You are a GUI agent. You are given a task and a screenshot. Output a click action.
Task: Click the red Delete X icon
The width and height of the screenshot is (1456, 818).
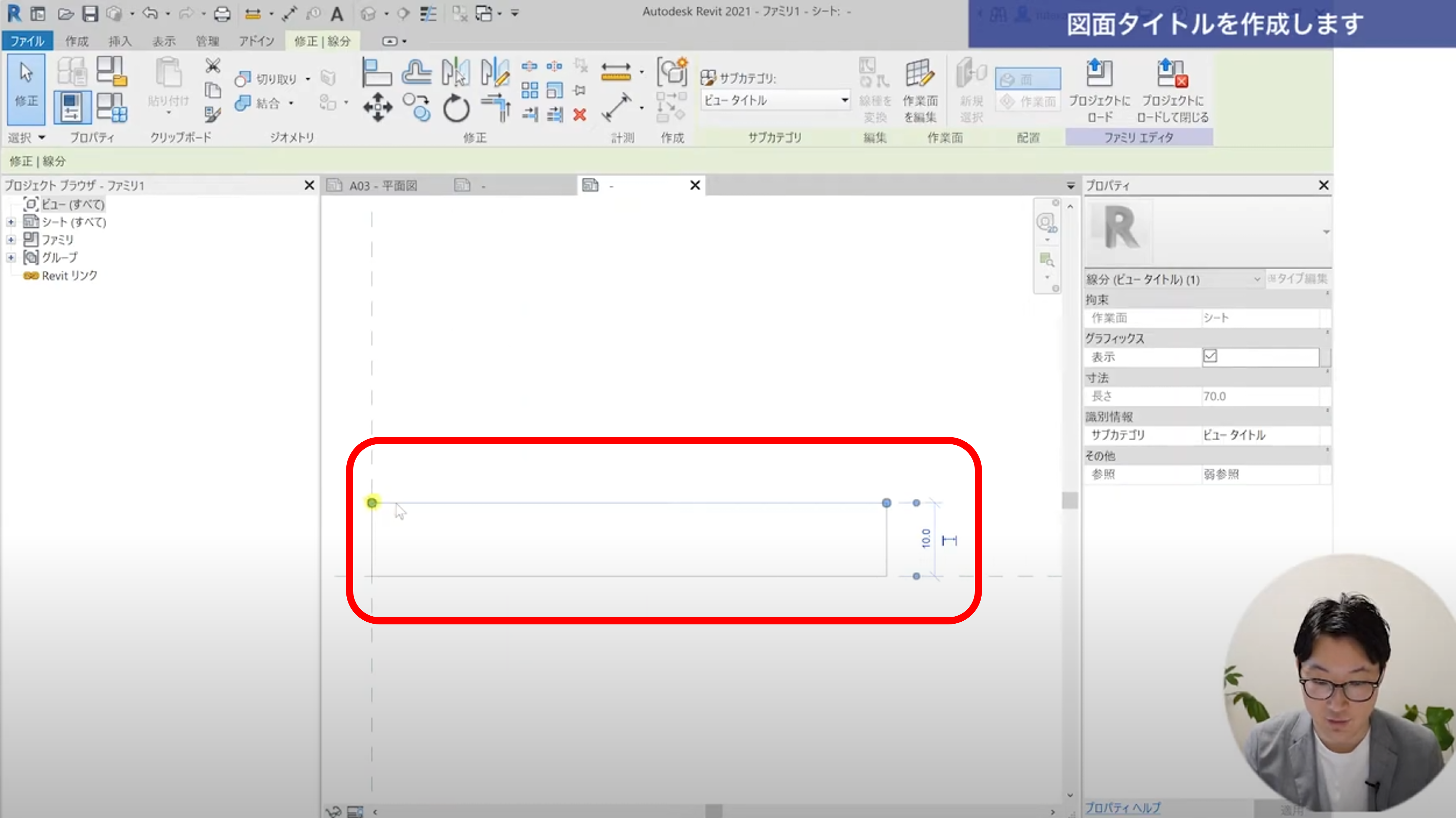579,115
